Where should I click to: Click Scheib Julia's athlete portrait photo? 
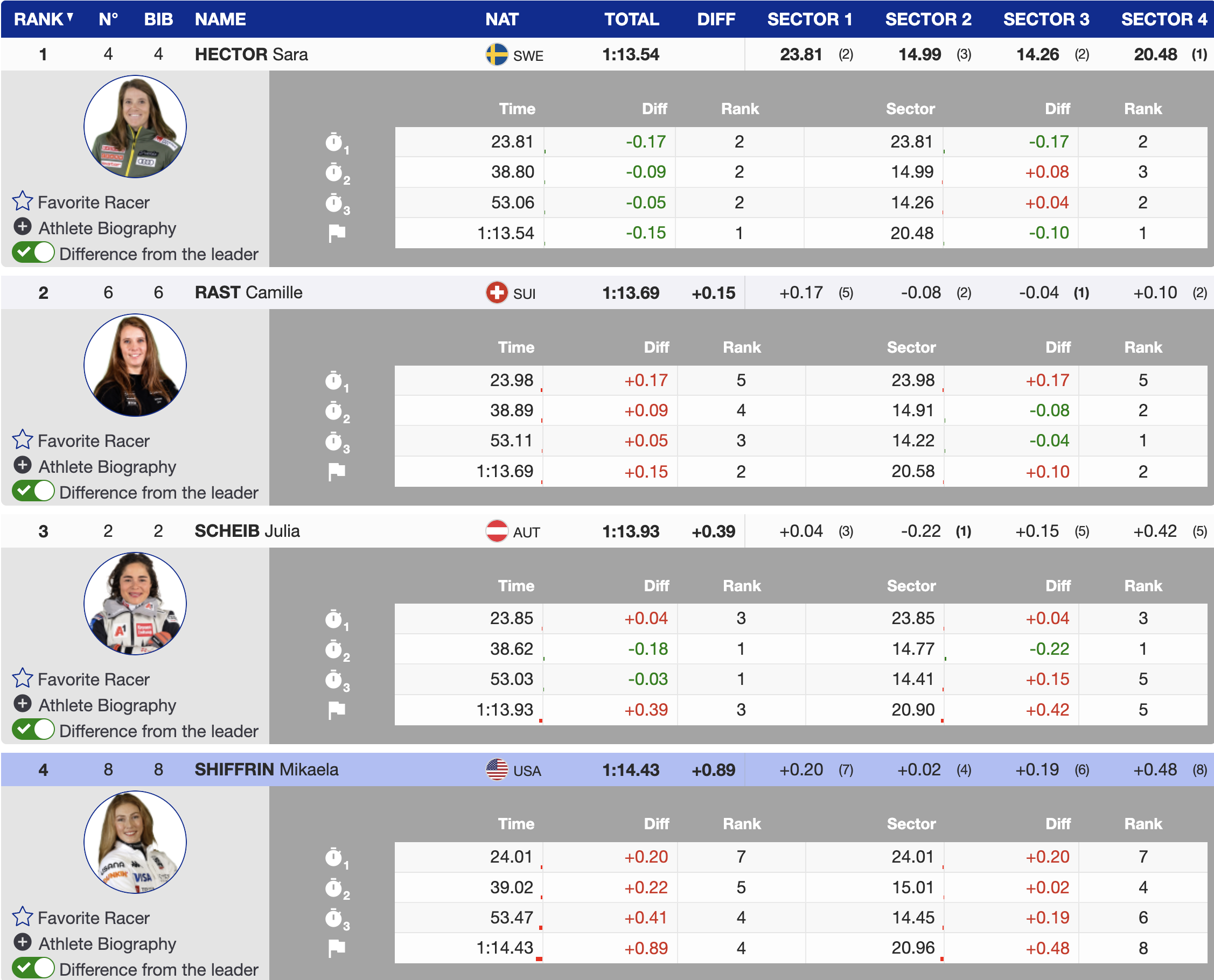[x=135, y=604]
